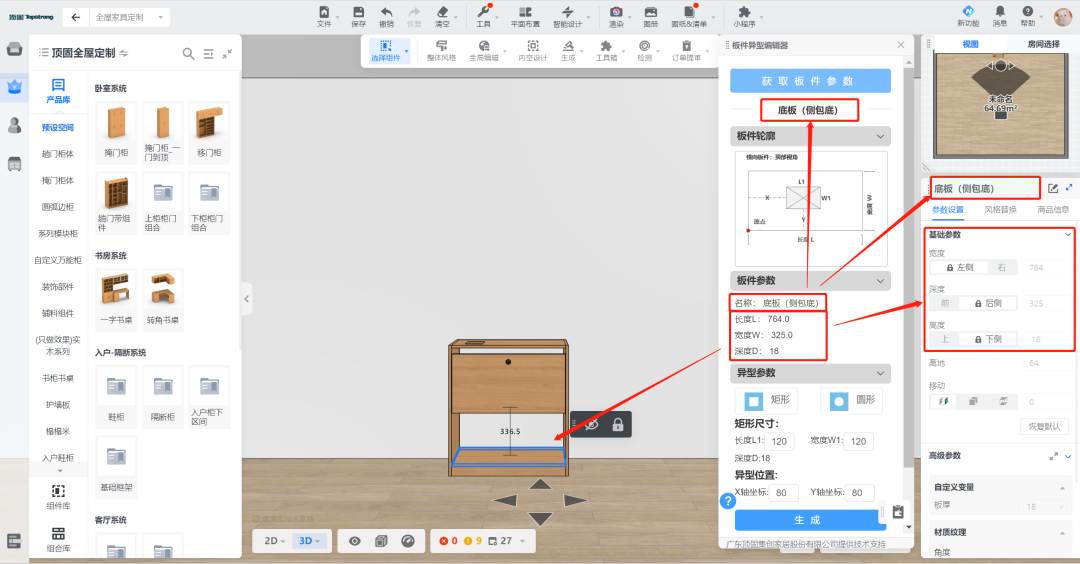Set width anchor to 左侧
Image resolution: width=1080 pixels, height=564 pixels.
[x=959, y=267]
